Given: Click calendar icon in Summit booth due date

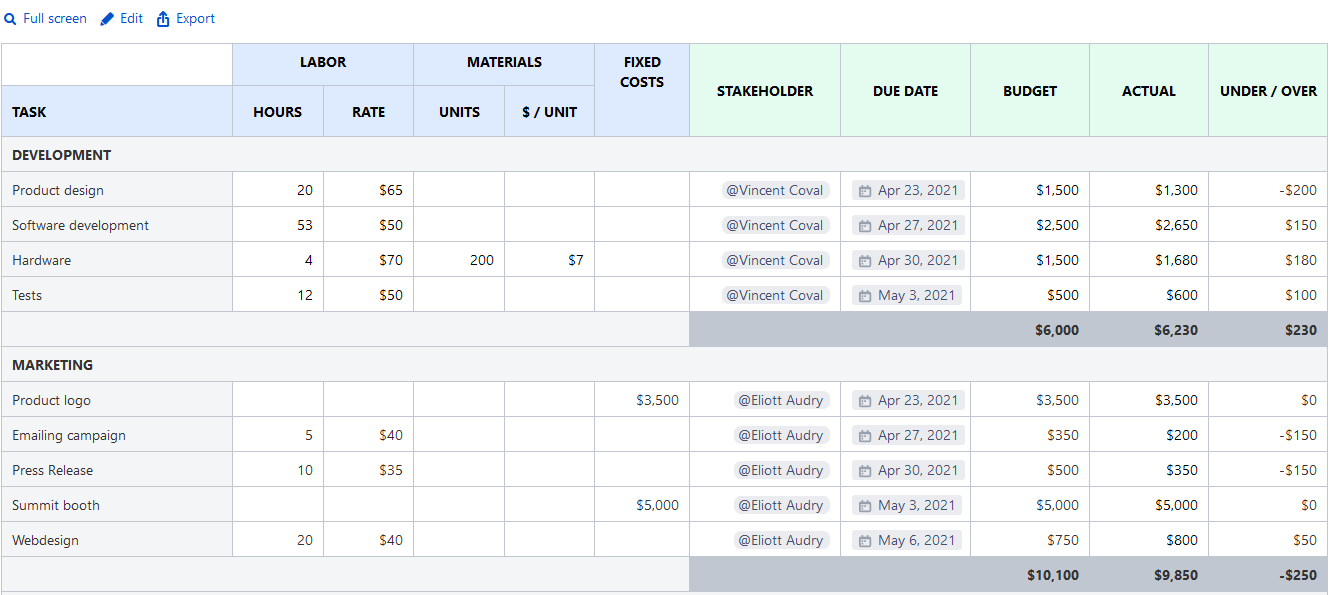Looking at the screenshot, I should 865,506.
